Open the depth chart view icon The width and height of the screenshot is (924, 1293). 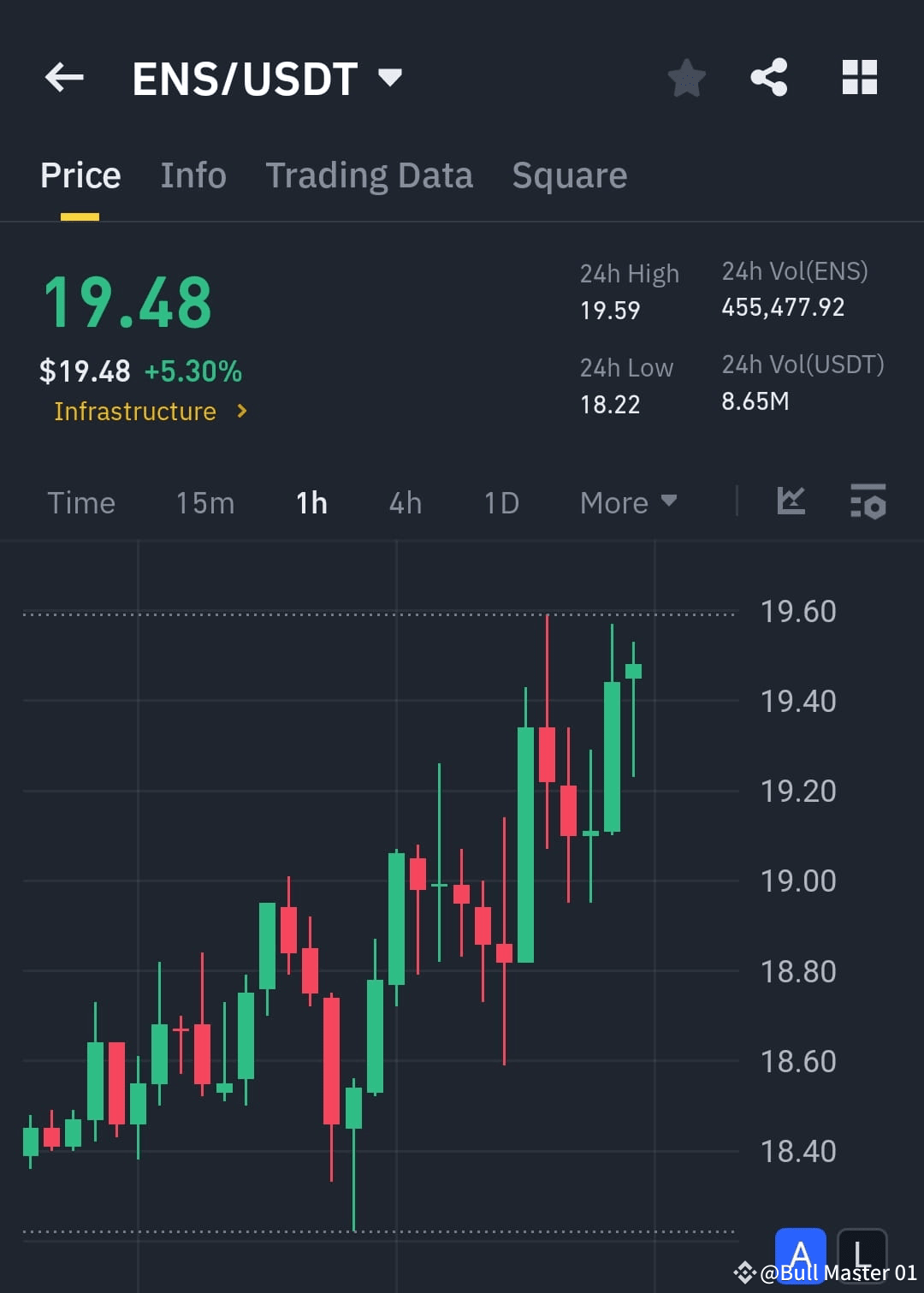pyautogui.click(x=791, y=502)
